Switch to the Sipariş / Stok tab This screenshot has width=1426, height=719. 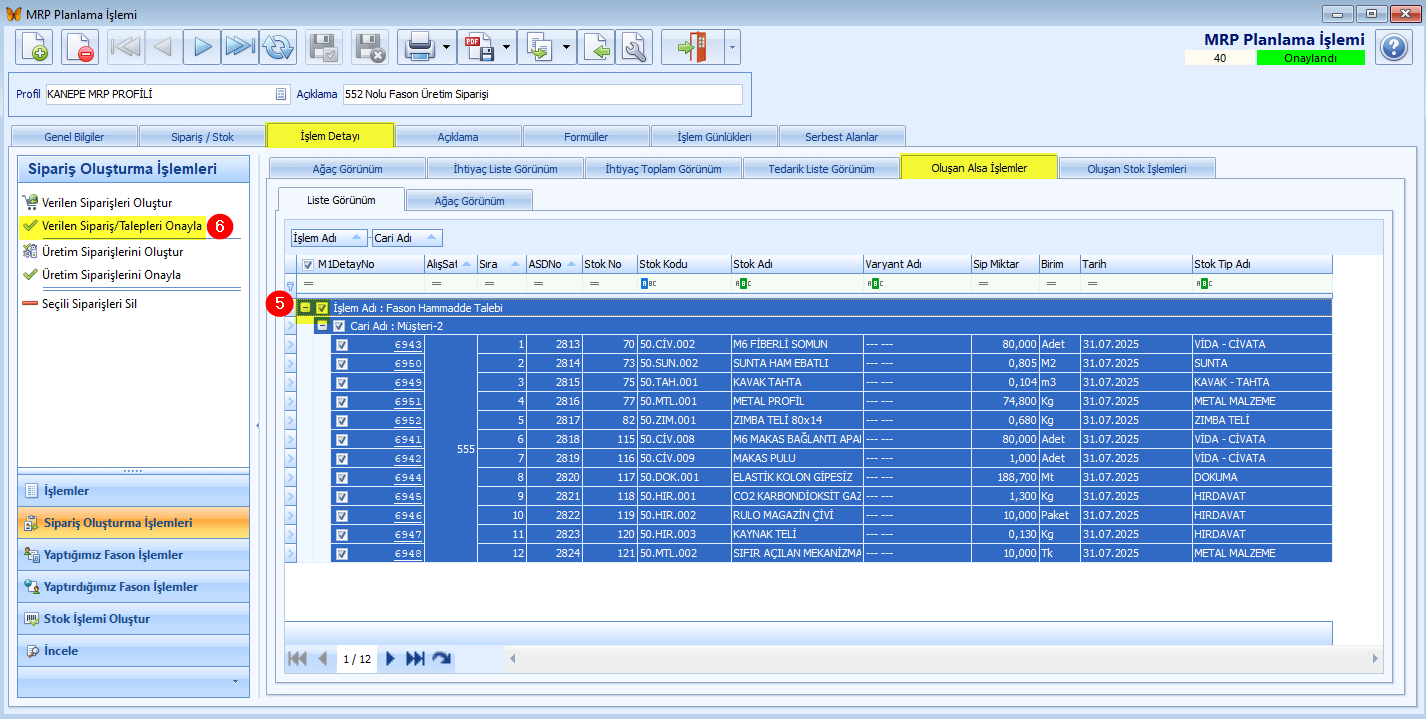(x=201, y=137)
